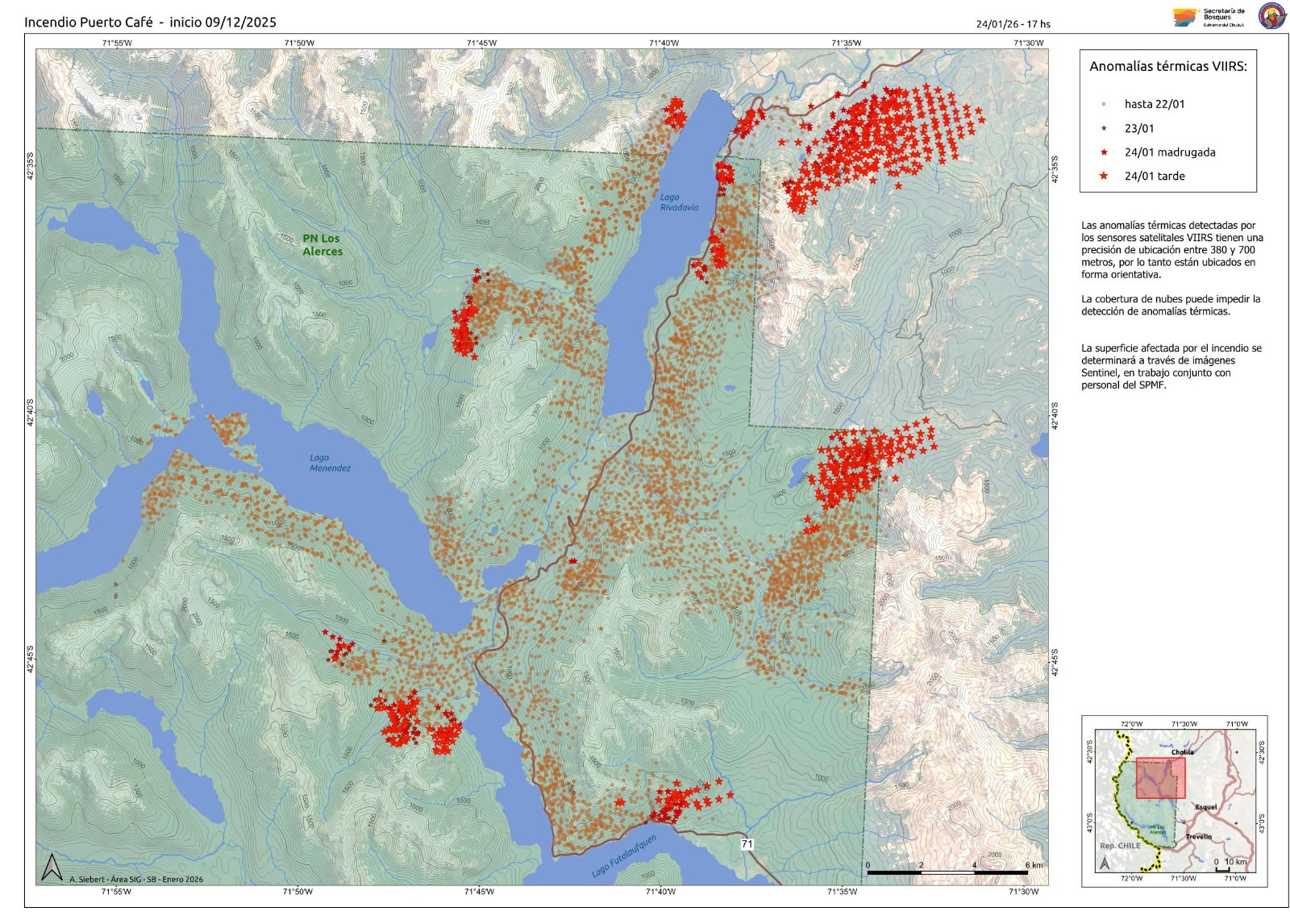Click the main map north arrow
Screen dimensions: 1290x924
point(52,868)
